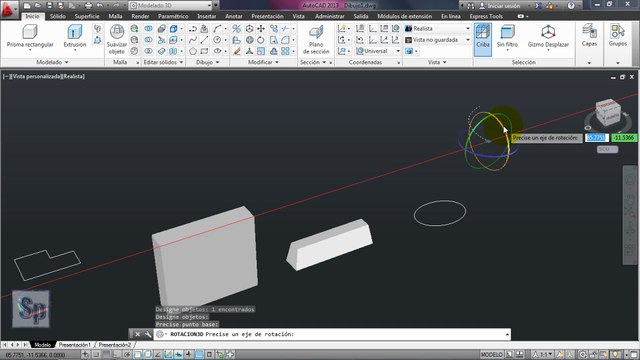The image size is (640, 360).
Task: Click the ViewCube in the viewport corner
Action: (x=607, y=113)
